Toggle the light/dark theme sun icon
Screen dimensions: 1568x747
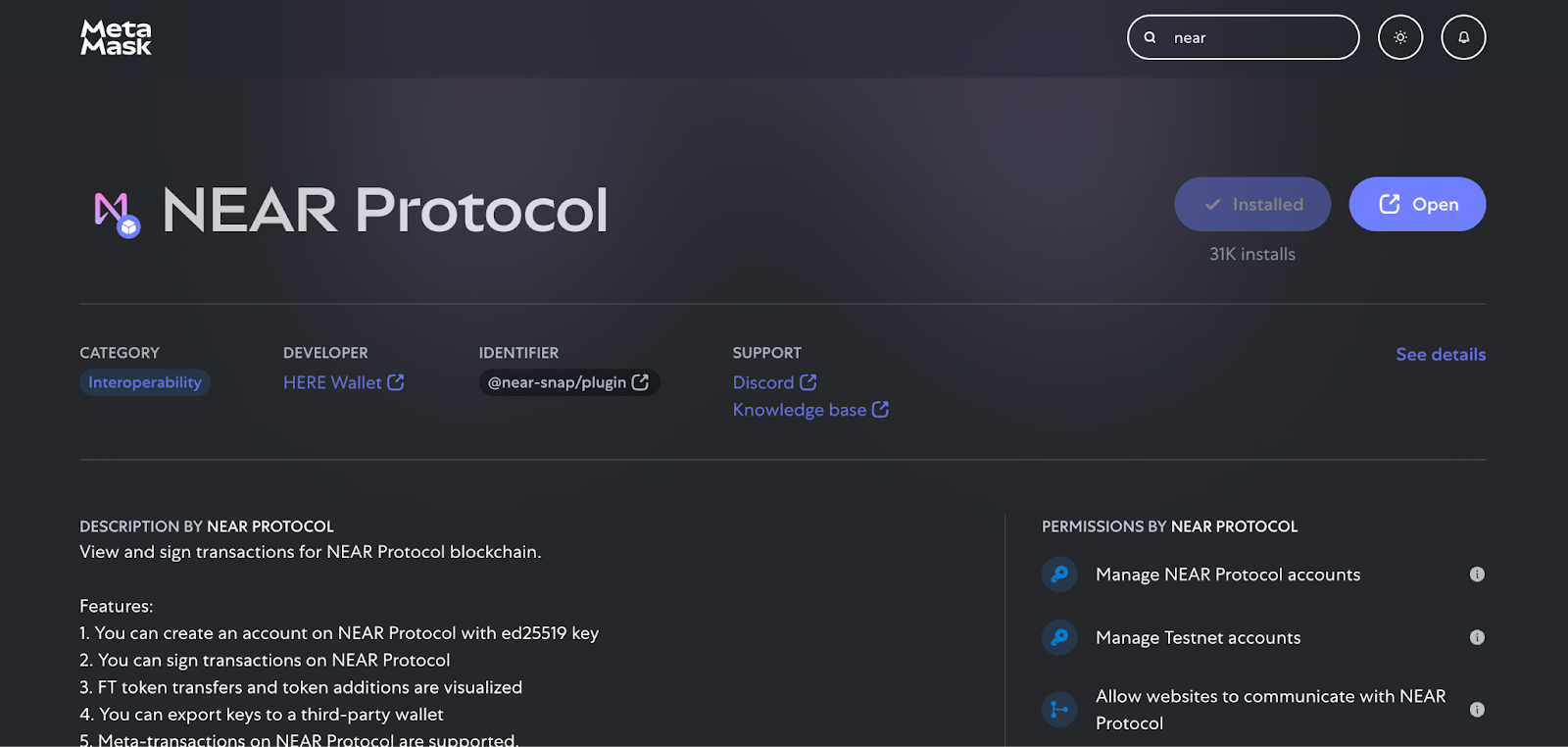tap(1400, 37)
